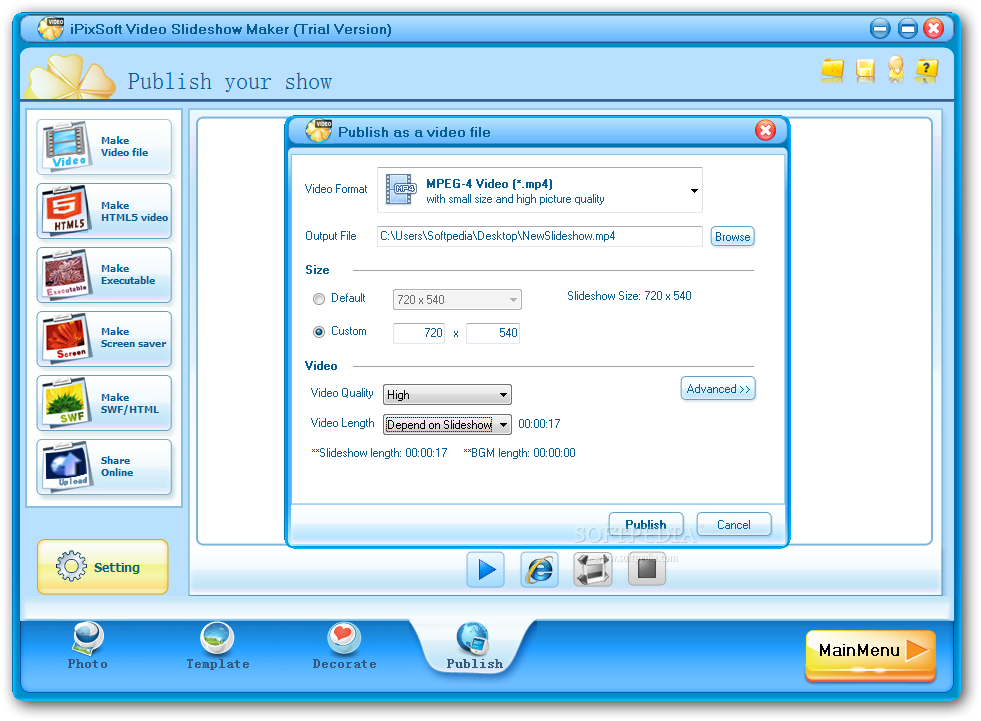Save project with the floppy icon
Screen dimensions: 981x721
pyautogui.click(x=865, y=70)
